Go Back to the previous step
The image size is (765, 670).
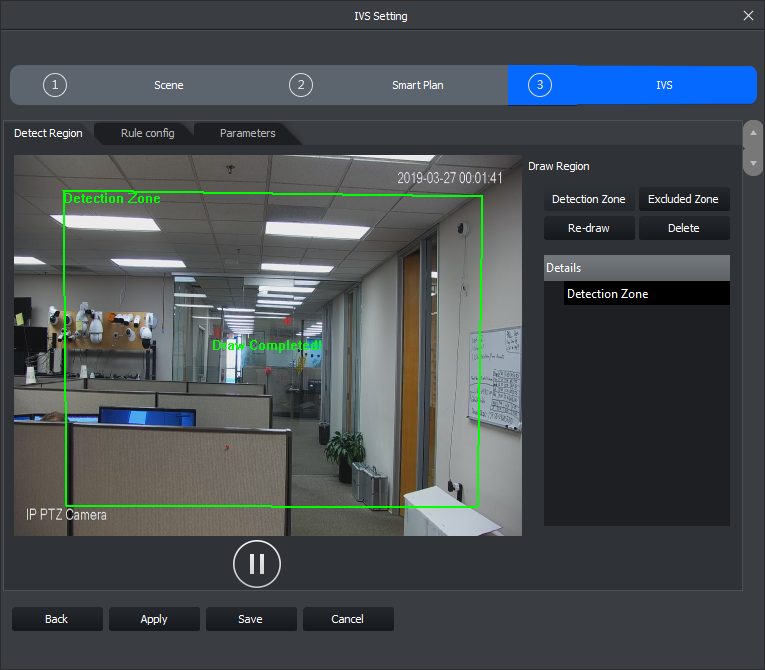click(57, 619)
